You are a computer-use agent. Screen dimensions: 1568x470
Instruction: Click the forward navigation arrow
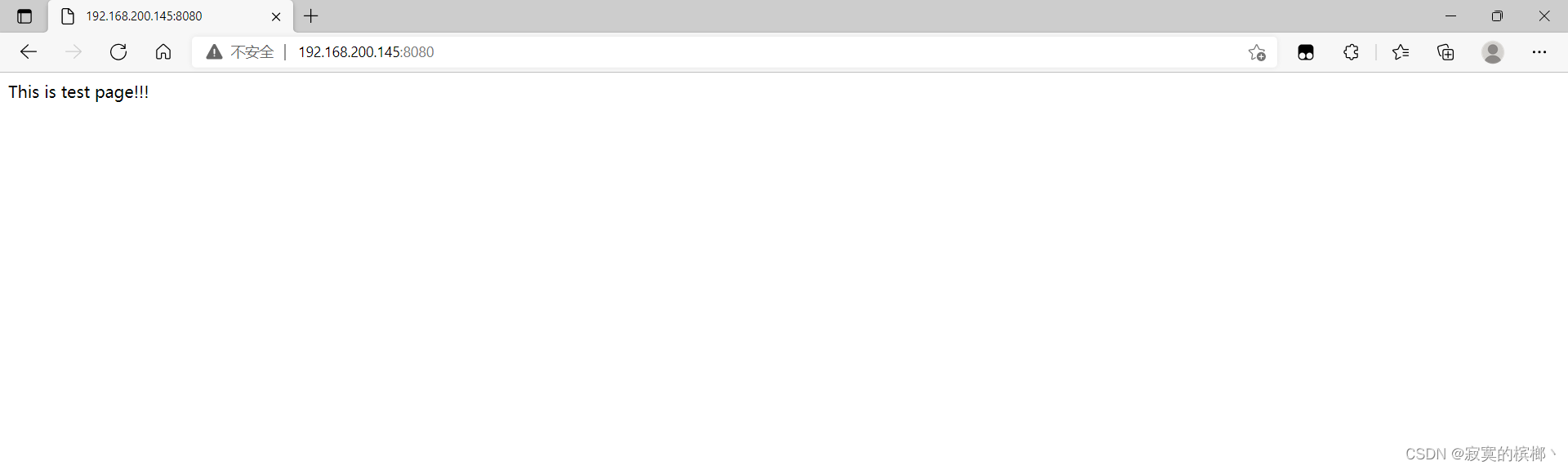pos(73,52)
